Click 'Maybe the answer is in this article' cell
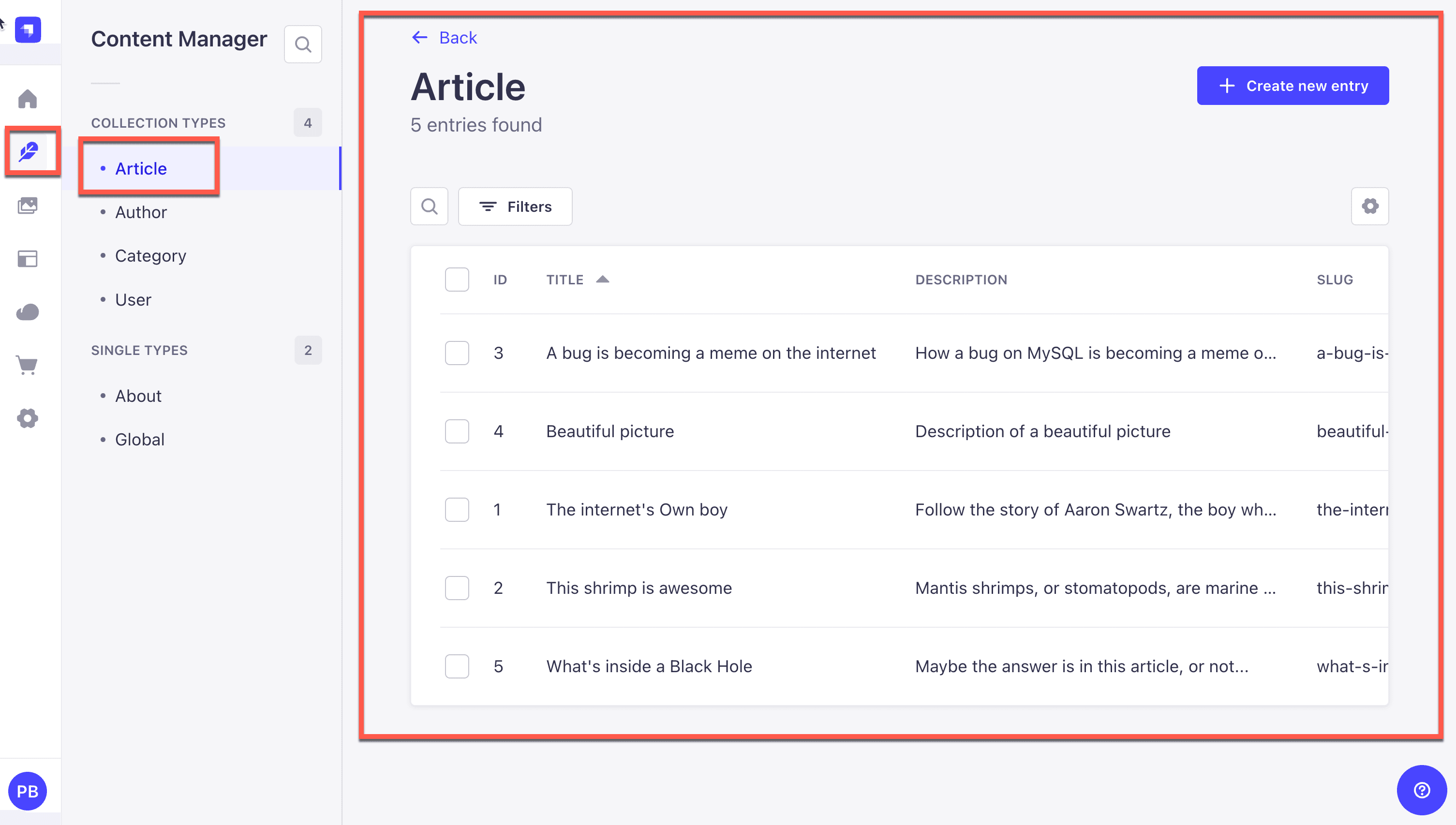Screen dimensions: 1456x825 point(1082,666)
